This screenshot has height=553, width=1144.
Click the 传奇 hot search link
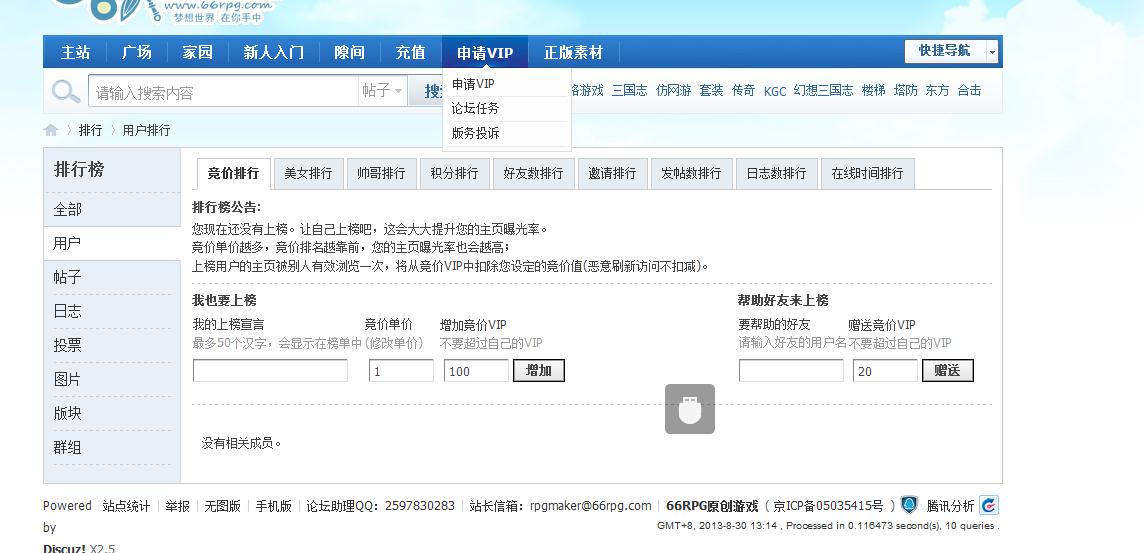(x=743, y=90)
